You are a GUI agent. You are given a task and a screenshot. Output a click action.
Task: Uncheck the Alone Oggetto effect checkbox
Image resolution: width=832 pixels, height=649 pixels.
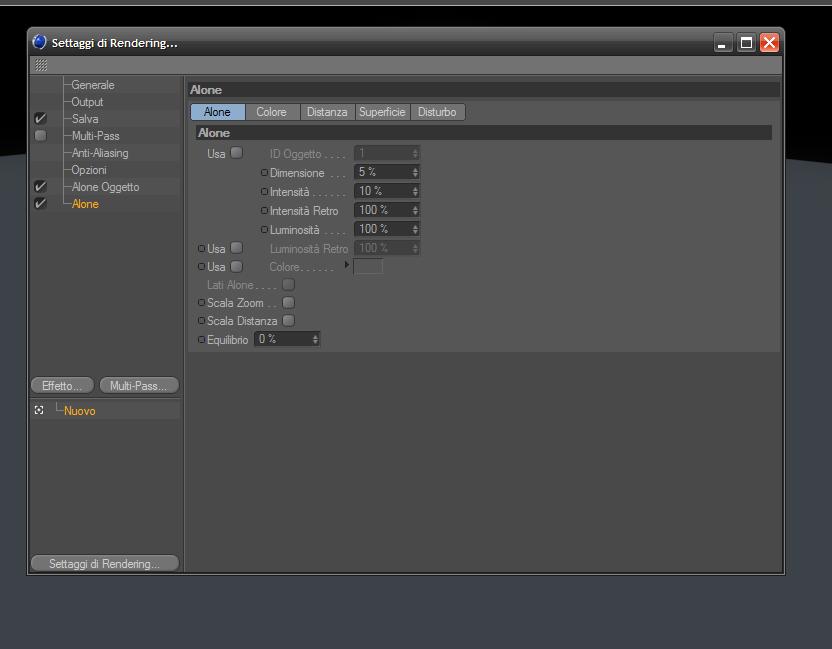pyautogui.click(x=40, y=186)
